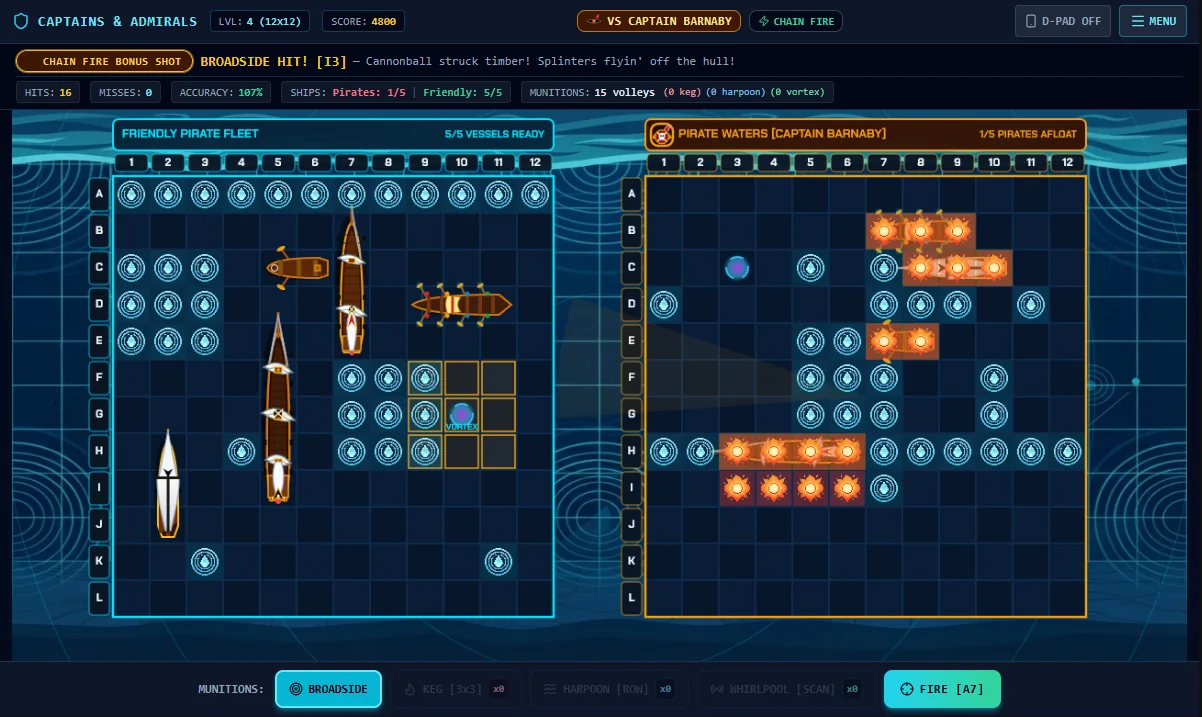Click the miss splash at Pirate Waters D11
This screenshot has width=1202, height=717.
[x=1030, y=304]
